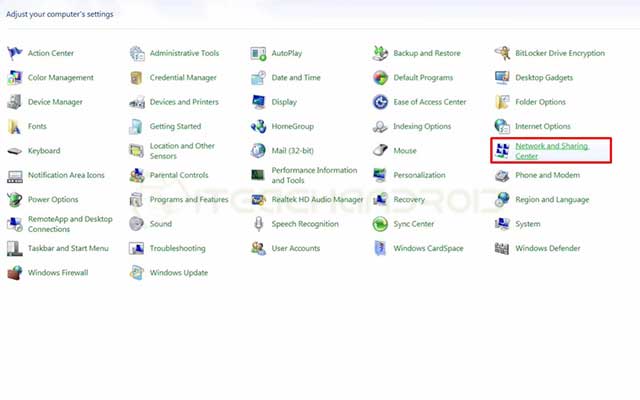640x400 pixels.
Task: Open the Default Programs icon
Action: click(380, 78)
